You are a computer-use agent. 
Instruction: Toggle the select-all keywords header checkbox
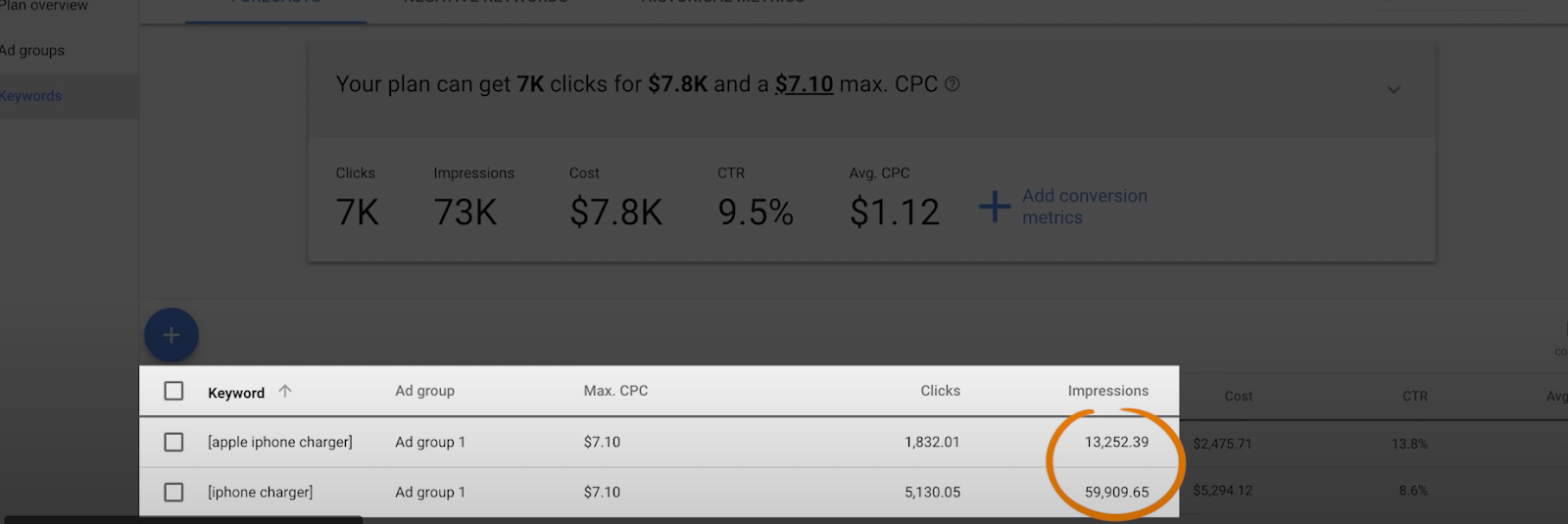point(173,391)
